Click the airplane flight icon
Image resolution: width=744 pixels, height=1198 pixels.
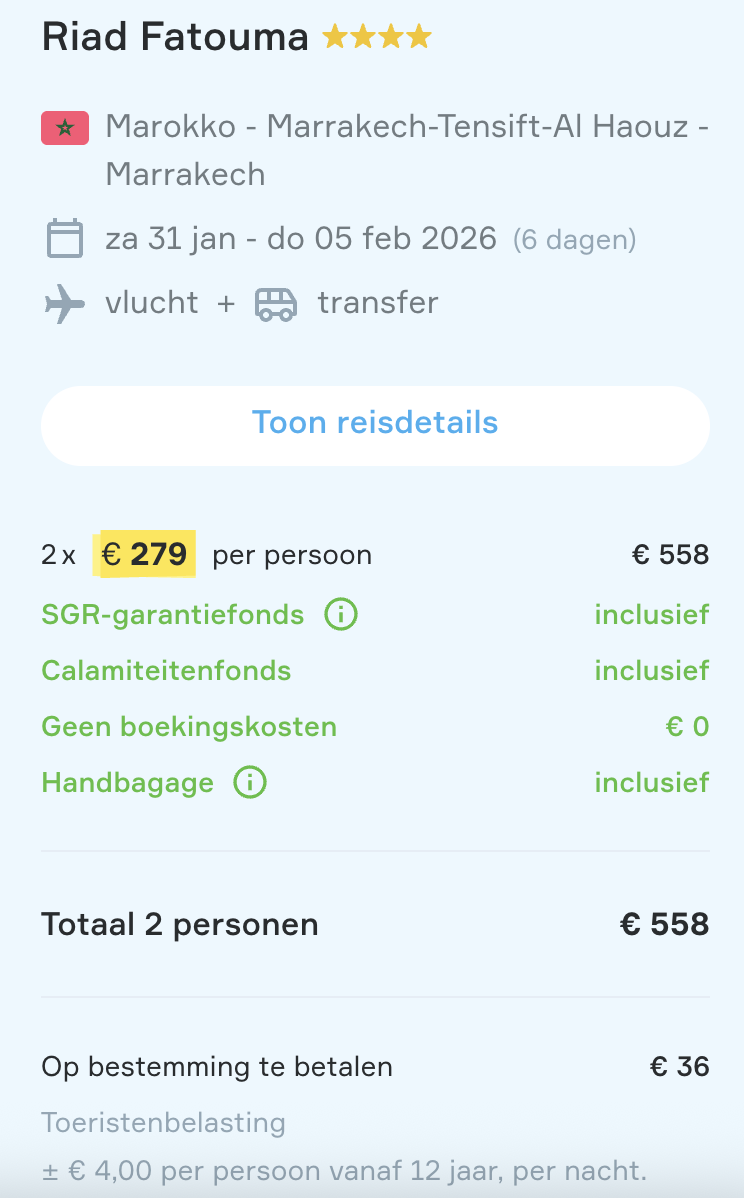(65, 303)
